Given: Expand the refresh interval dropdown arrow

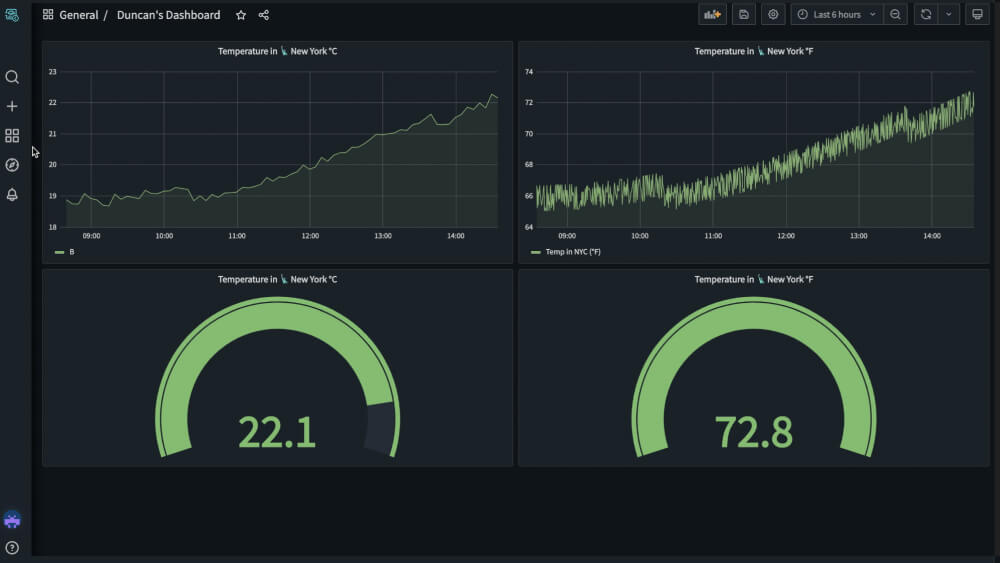Looking at the screenshot, I should [x=948, y=15].
